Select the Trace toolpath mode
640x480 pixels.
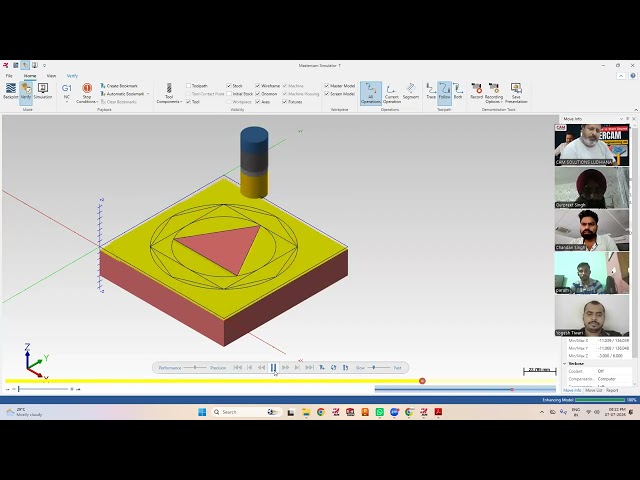click(x=431, y=91)
